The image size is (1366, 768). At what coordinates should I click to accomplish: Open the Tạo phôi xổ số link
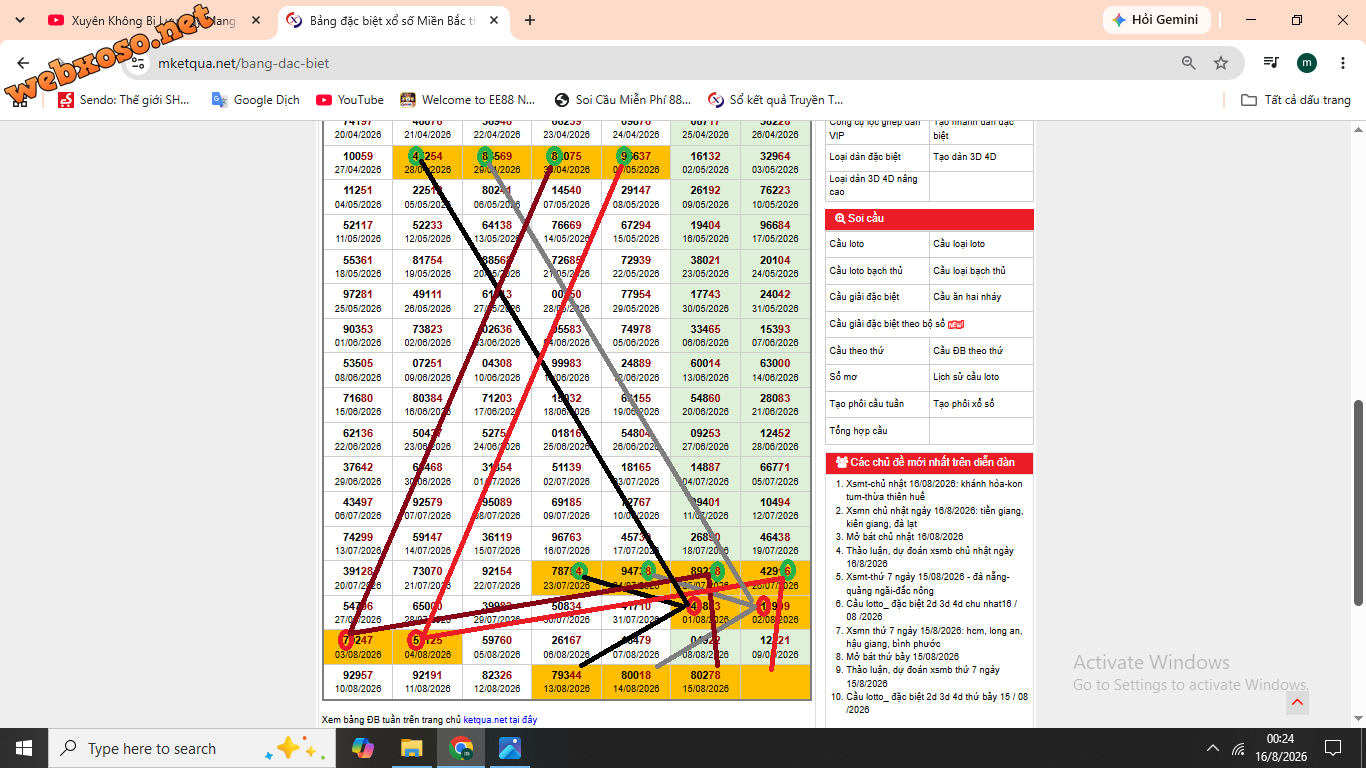click(x=966, y=404)
